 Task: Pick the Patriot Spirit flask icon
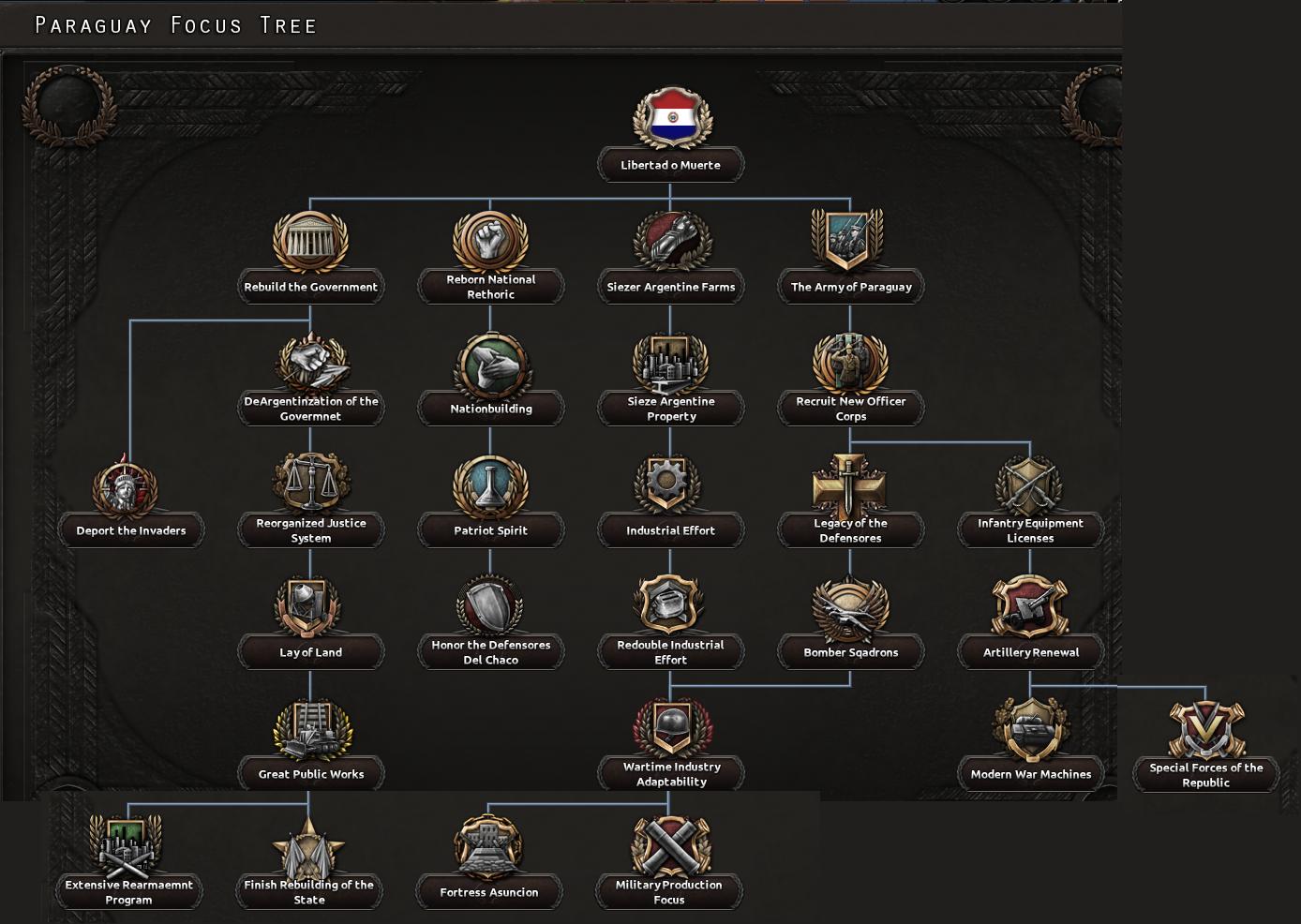[x=490, y=486]
